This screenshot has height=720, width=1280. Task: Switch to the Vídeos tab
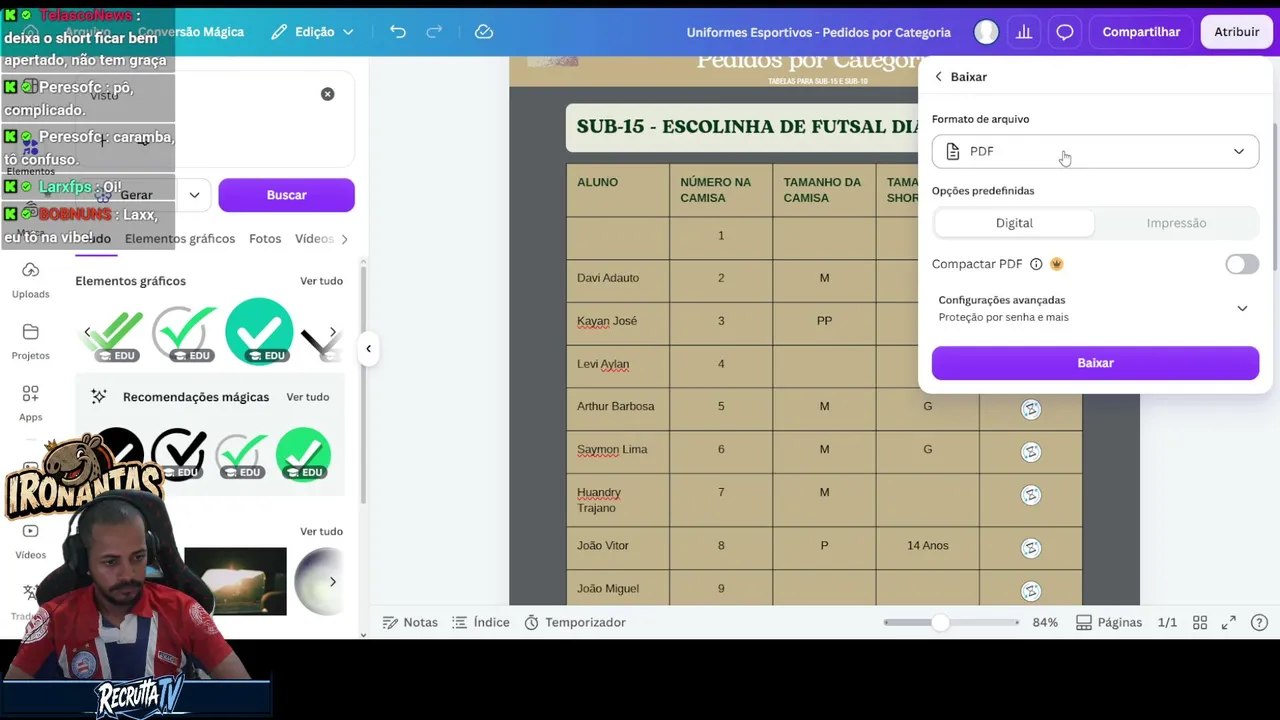pos(314,239)
